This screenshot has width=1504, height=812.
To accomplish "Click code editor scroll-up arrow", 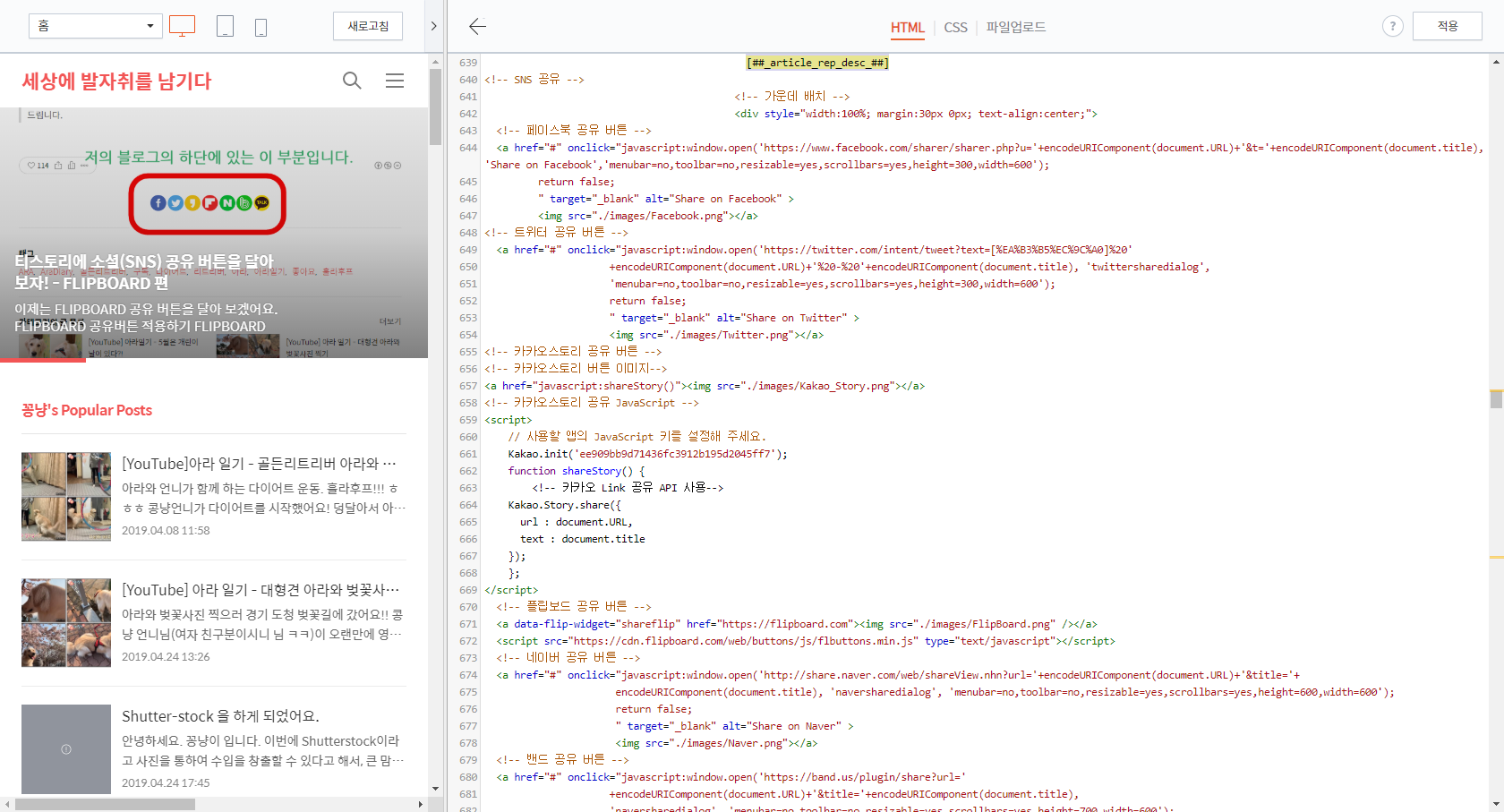I will pos(1496,62).
